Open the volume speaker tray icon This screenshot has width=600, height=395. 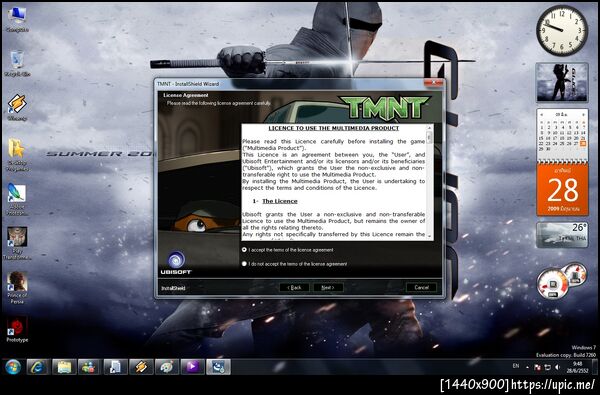click(x=557, y=367)
